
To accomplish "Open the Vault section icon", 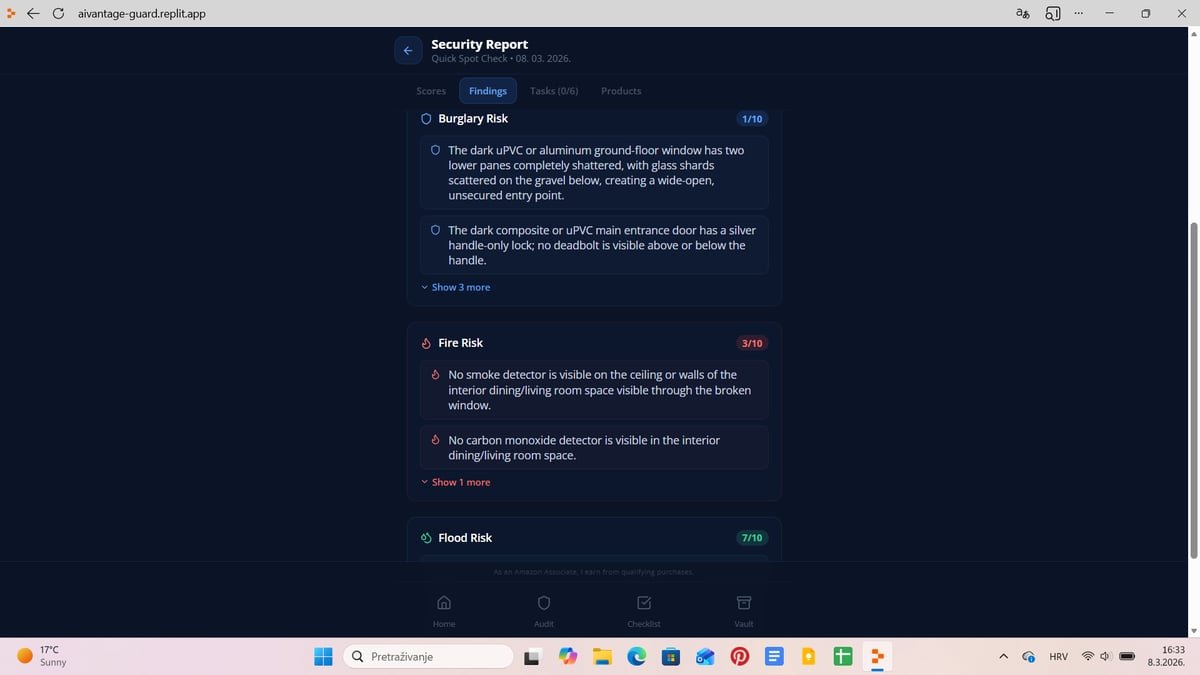I will [743, 610].
